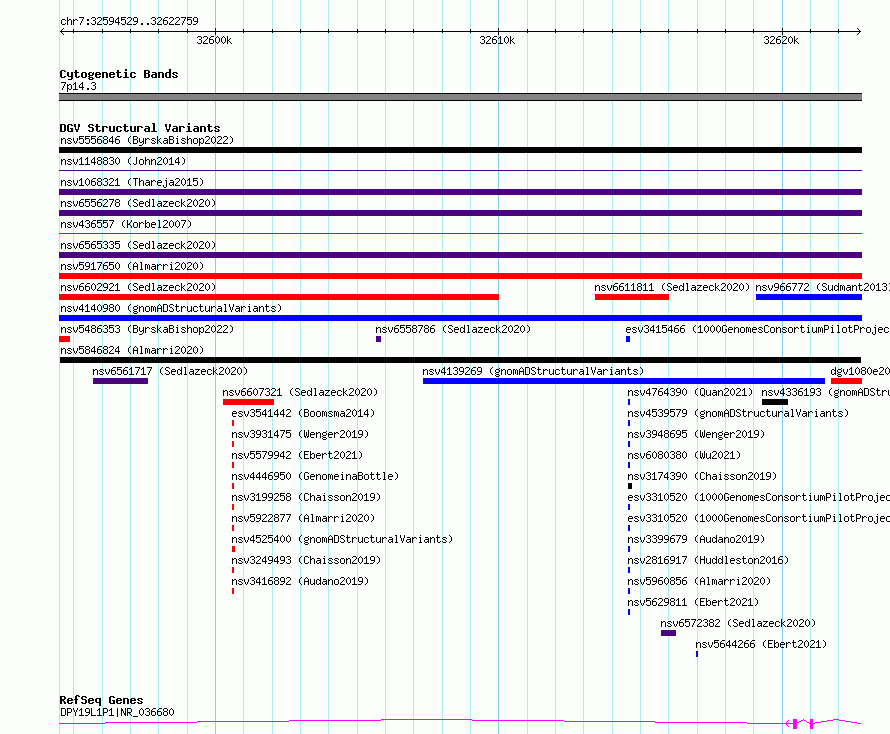Click nsv5579942 (Ebert2021) label

coord(297,455)
